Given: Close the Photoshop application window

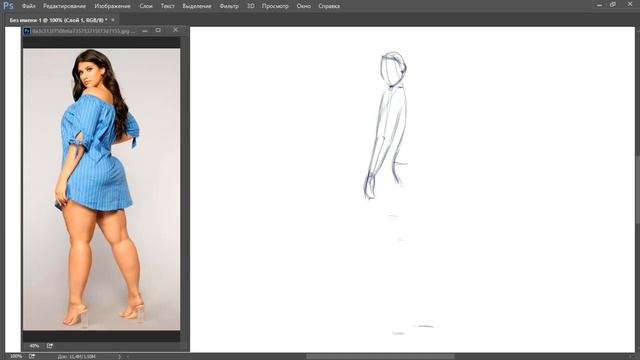Looking at the screenshot, I should [630, 4].
